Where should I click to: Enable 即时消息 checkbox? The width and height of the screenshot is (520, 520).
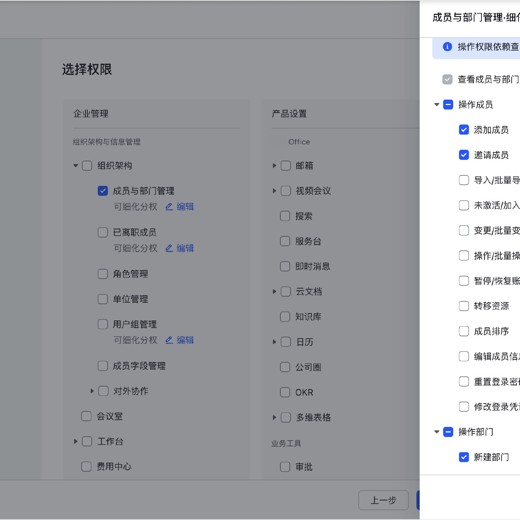pos(285,266)
